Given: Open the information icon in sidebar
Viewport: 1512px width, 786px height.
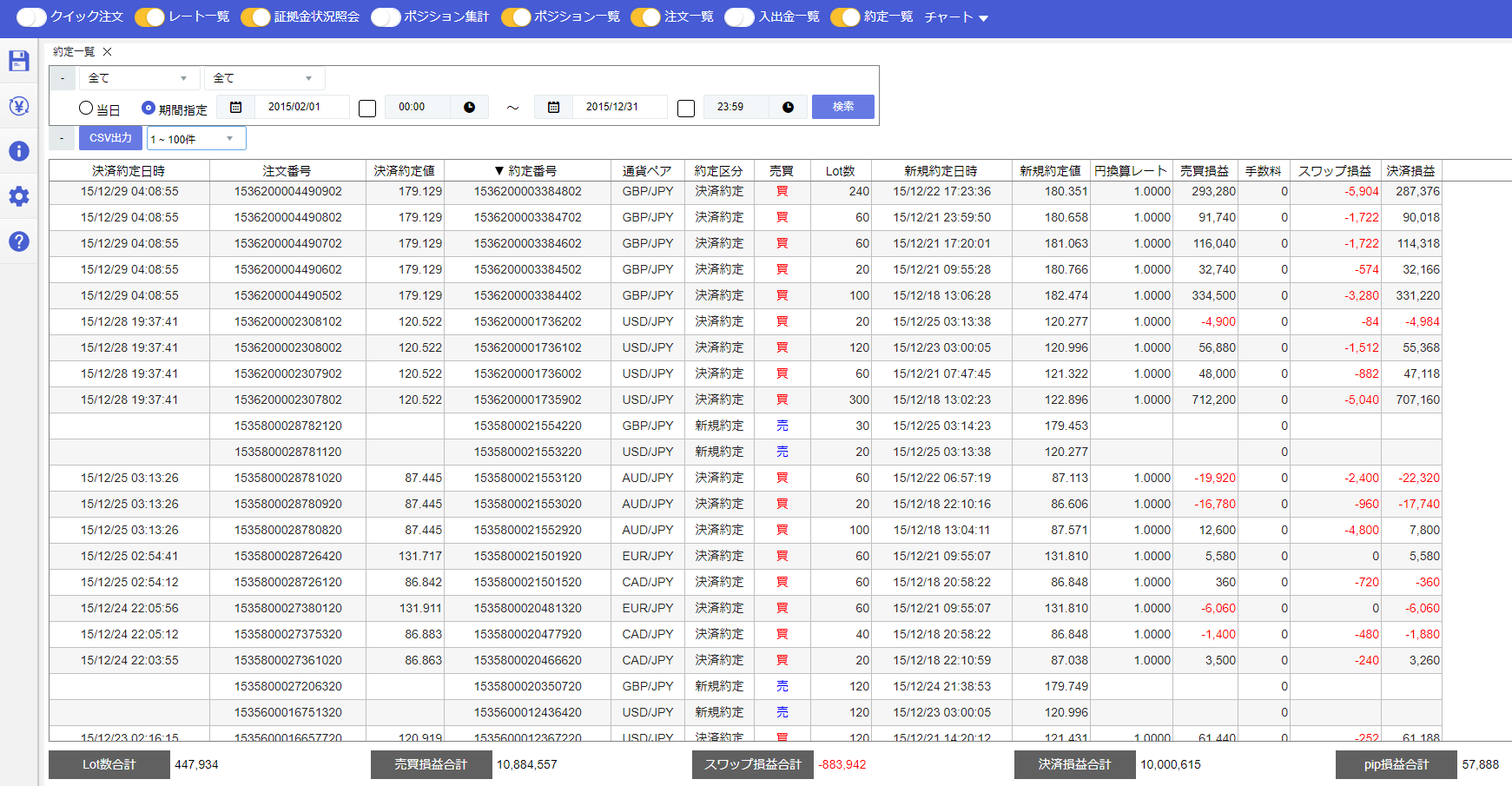Looking at the screenshot, I should 19,151.
